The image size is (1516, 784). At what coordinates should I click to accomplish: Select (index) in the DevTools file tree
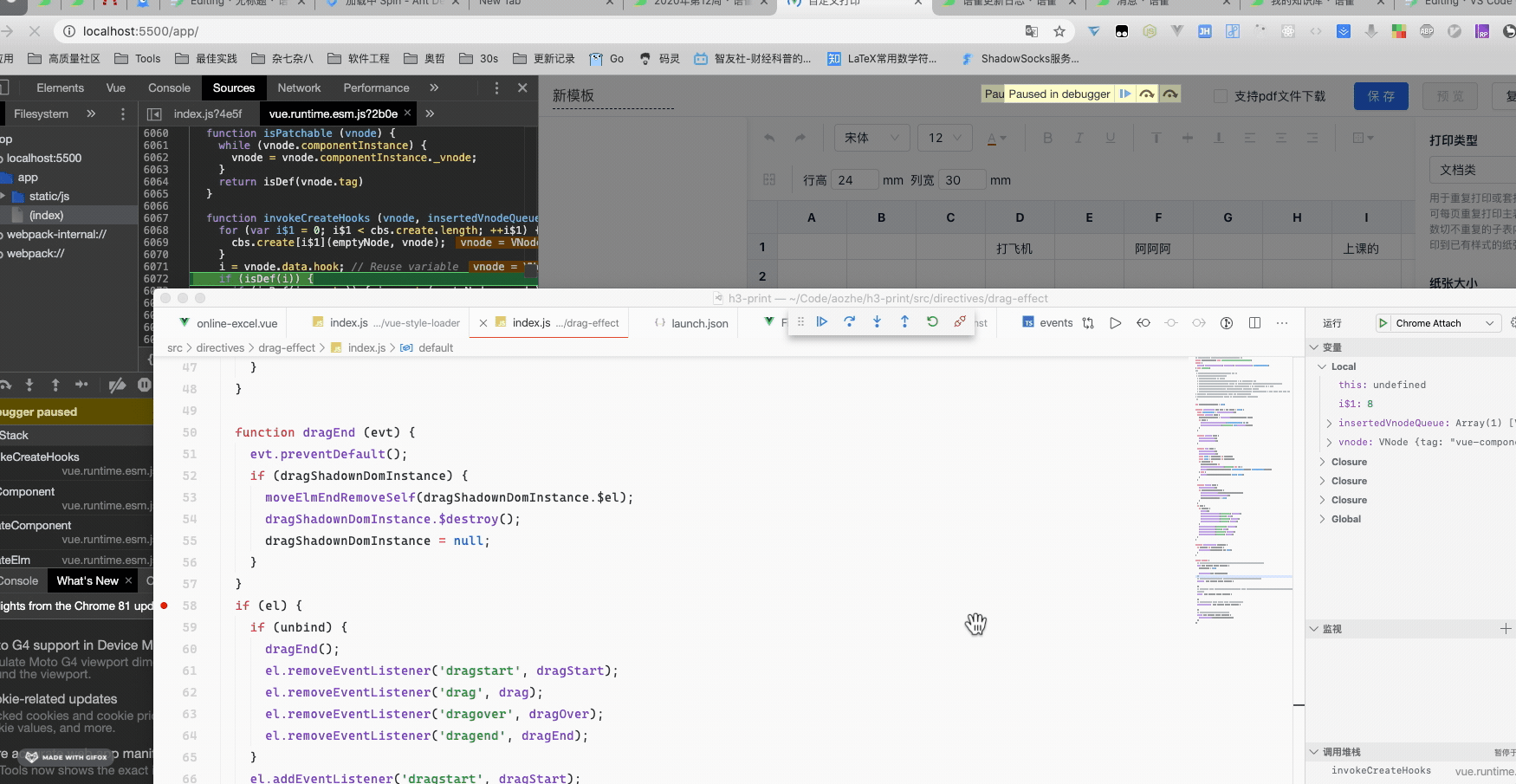(46, 215)
